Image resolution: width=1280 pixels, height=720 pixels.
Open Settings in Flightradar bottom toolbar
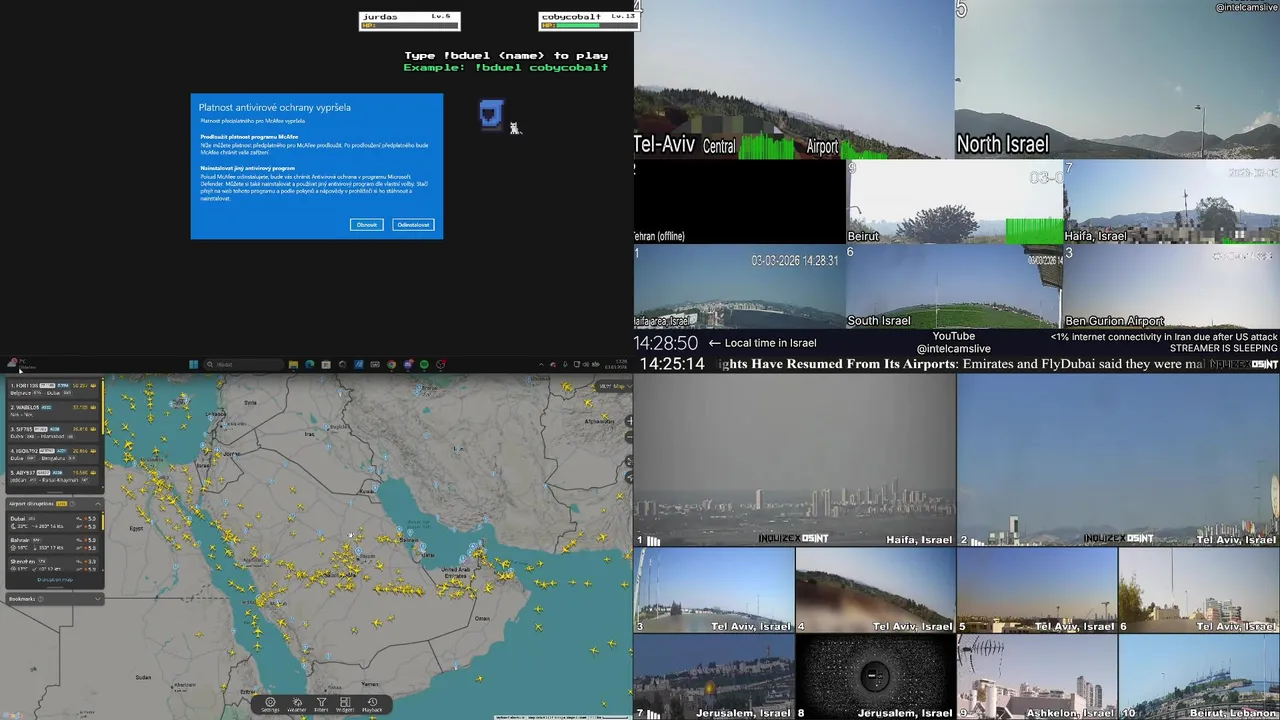(270, 705)
